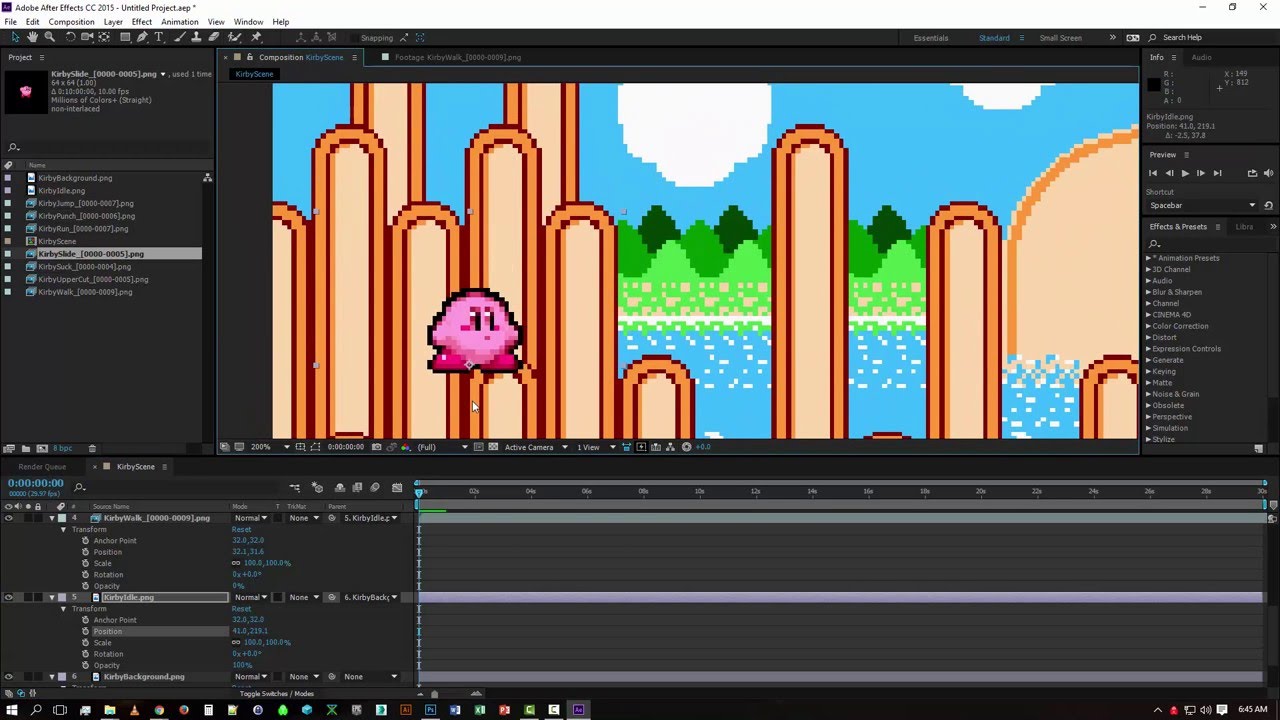Select KirbyJump_[0000-0007].png in the Project panel
Image resolution: width=1280 pixels, height=720 pixels.
[x=86, y=203]
